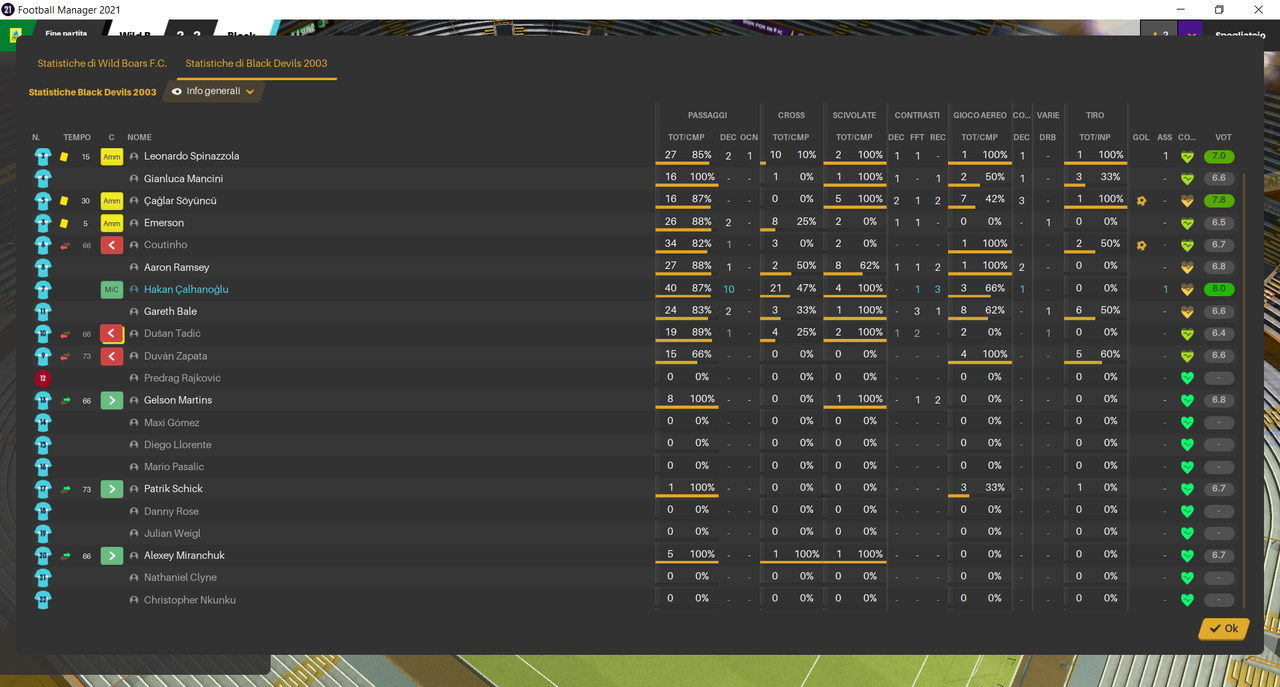Click TIRO column group header

click(x=1095, y=115)
